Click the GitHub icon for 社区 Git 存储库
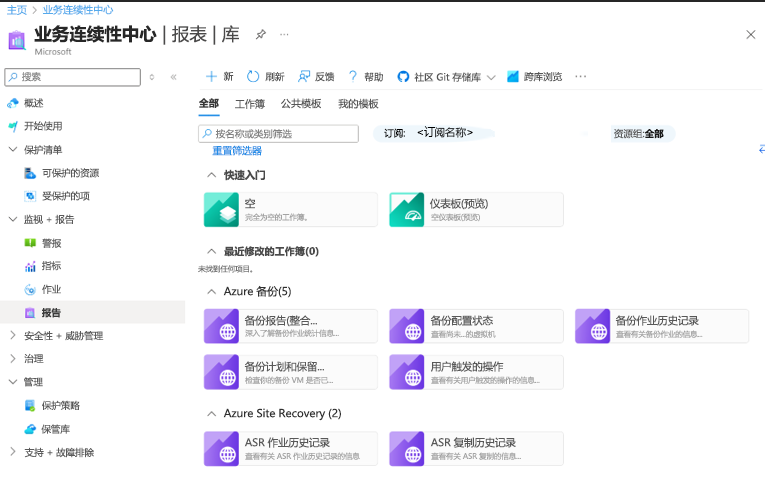Screen dimensions: 765x496 pyautogui.click(x=403, y=77)
